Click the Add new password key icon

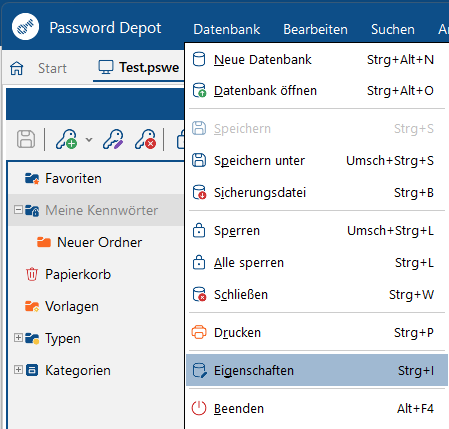66,139
